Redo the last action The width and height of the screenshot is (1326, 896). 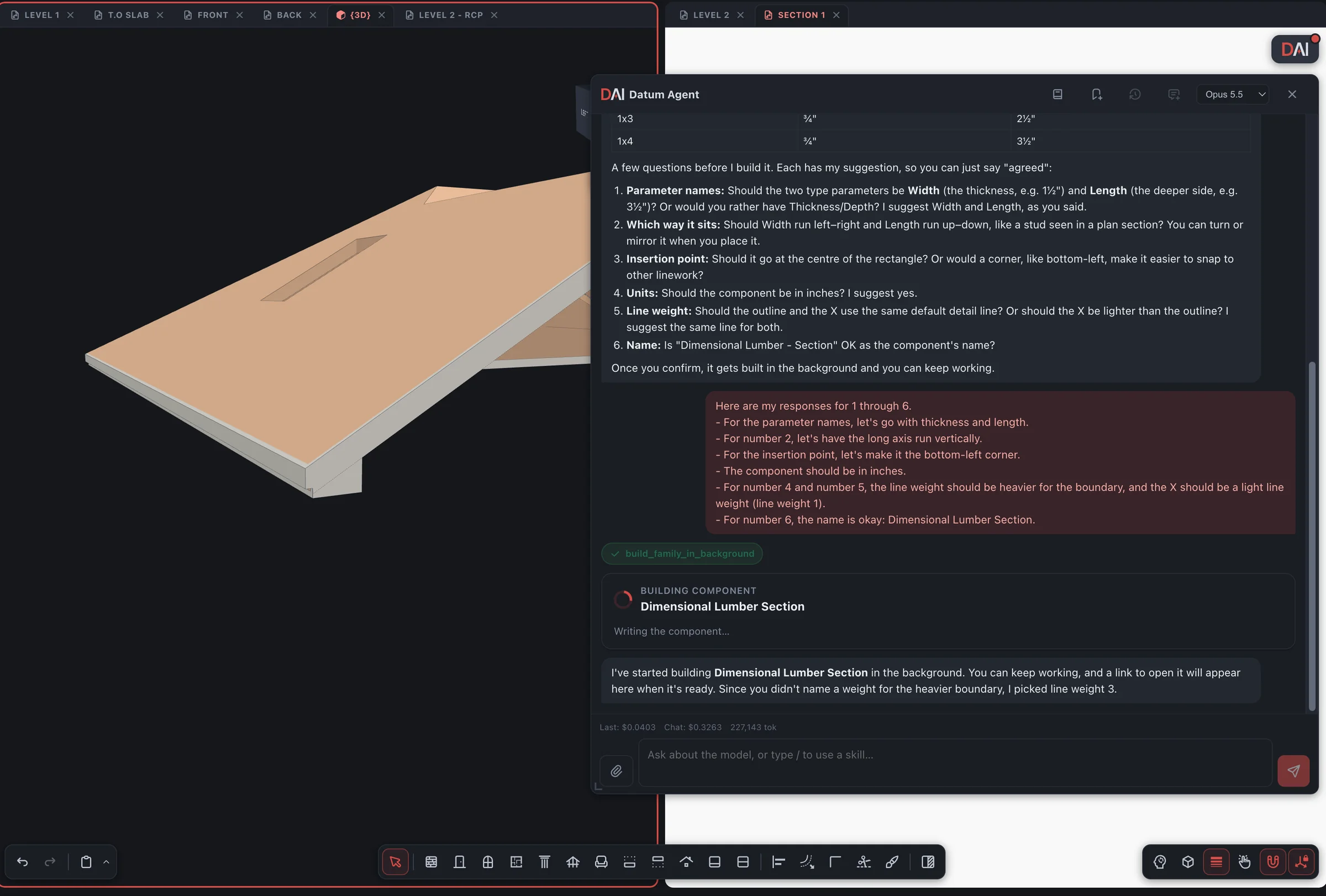[50, 862]
